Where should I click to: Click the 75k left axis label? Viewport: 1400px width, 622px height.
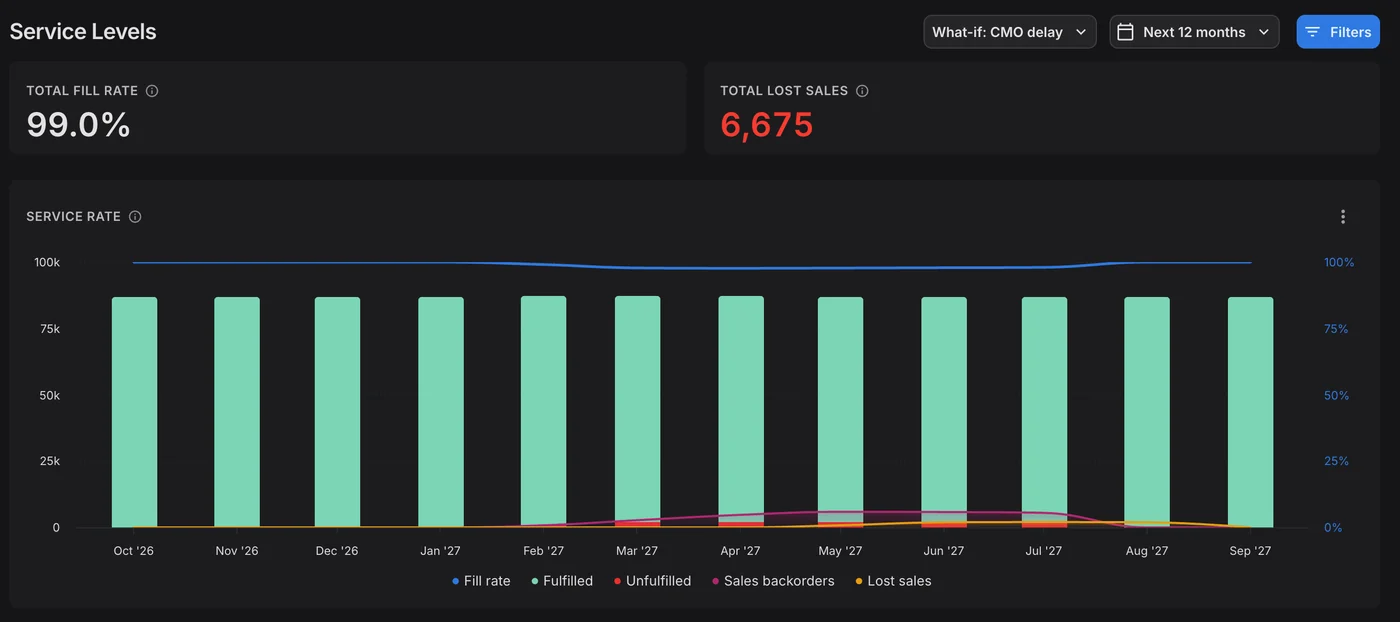49,329
